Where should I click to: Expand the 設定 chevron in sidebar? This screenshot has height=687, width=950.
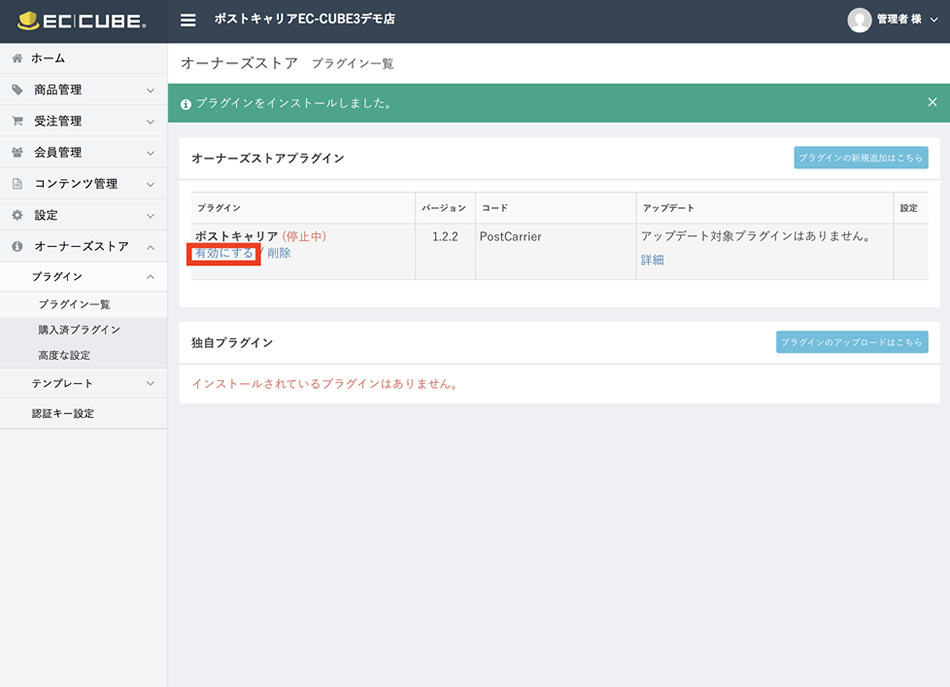click(150, 216)
